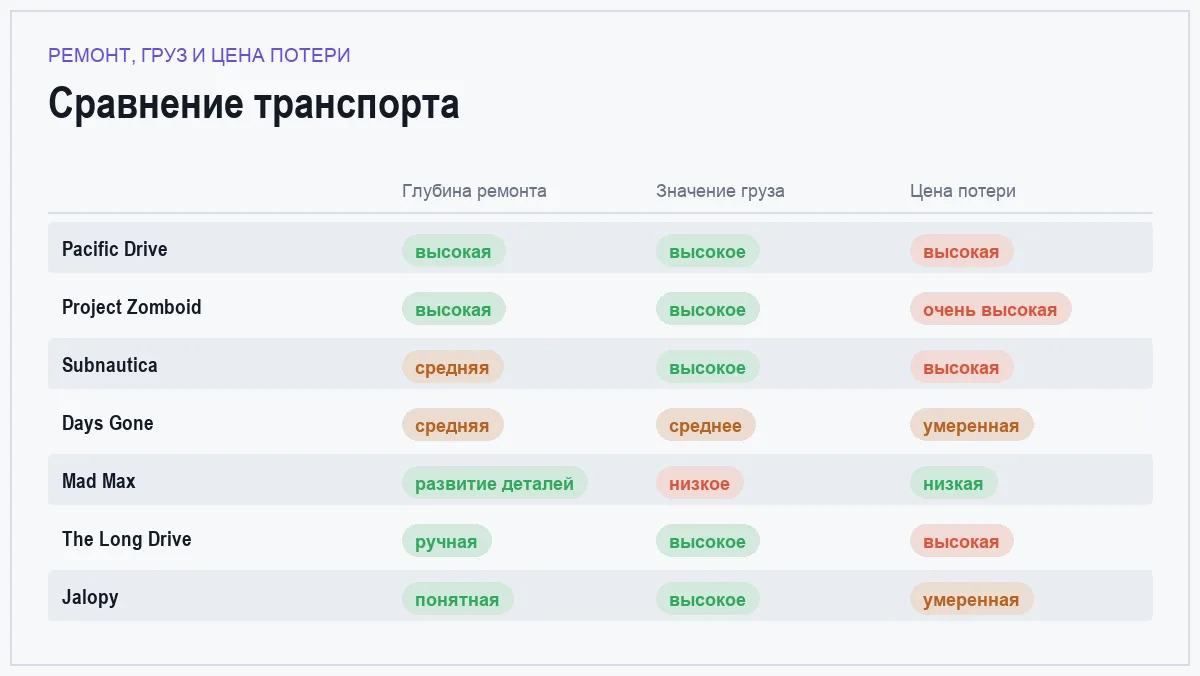This screenshot has height=676, width=1200.
Task: Click the 'Цена потери' column header
Action: coord(962,191)
